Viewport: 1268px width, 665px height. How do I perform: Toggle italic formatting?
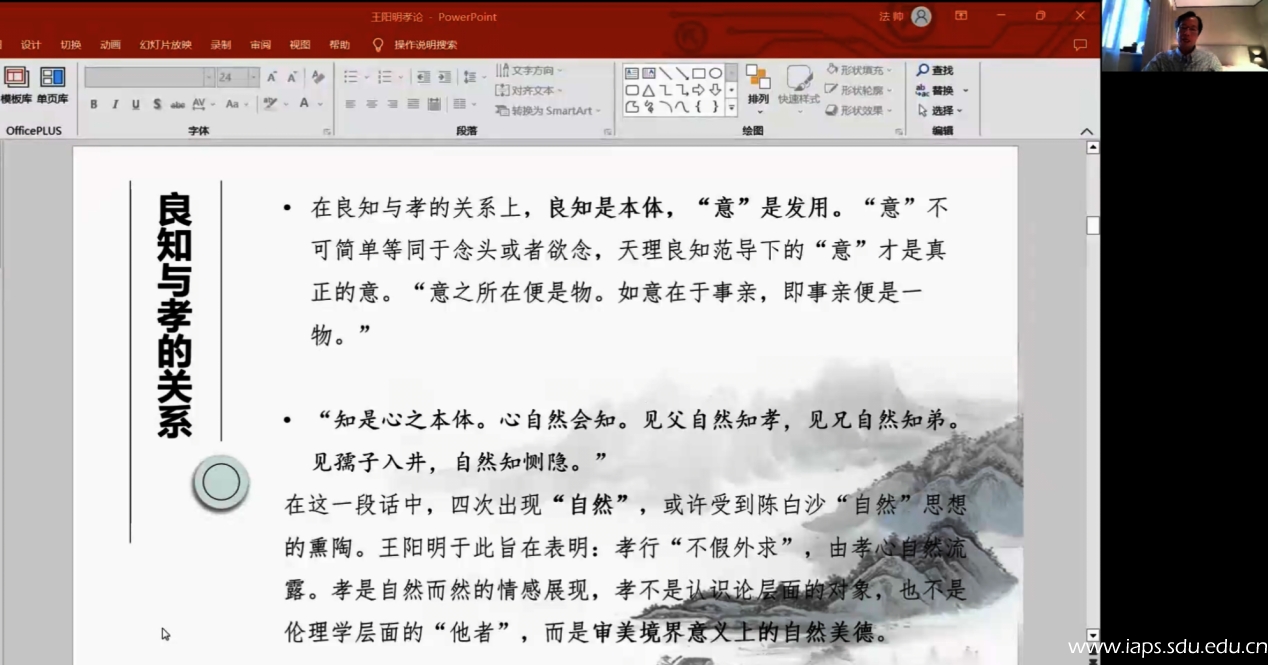115,104
